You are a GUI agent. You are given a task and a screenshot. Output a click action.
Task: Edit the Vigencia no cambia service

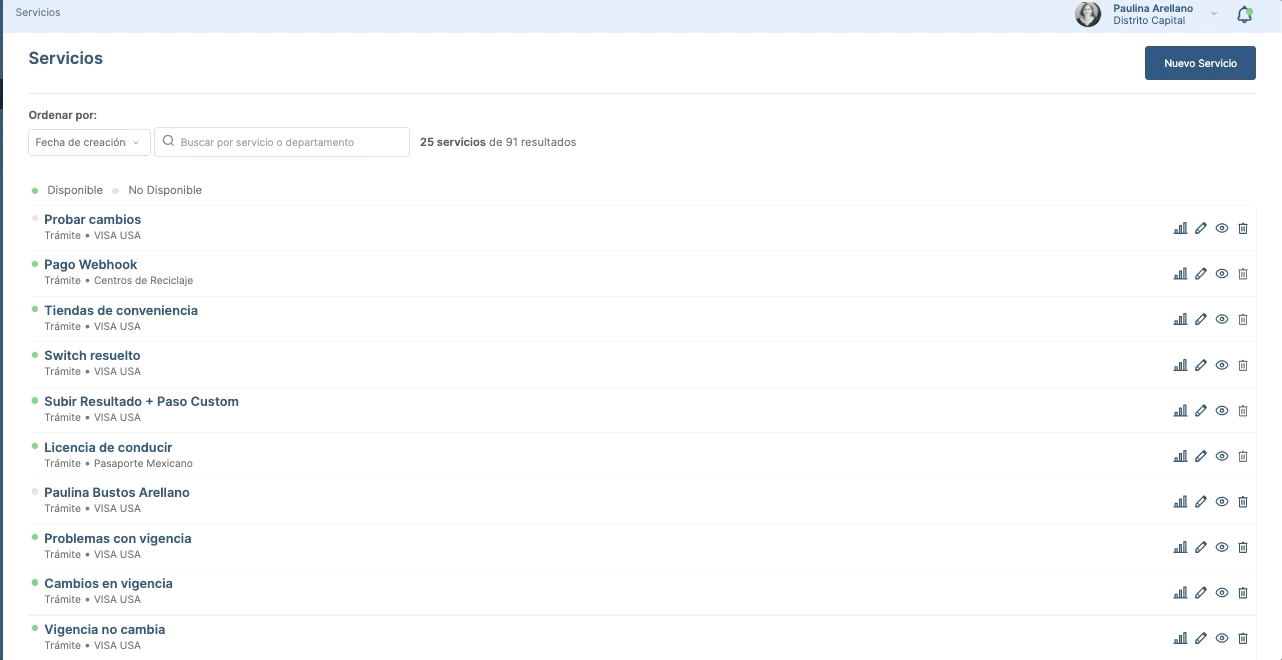(x=1201, y=638)
